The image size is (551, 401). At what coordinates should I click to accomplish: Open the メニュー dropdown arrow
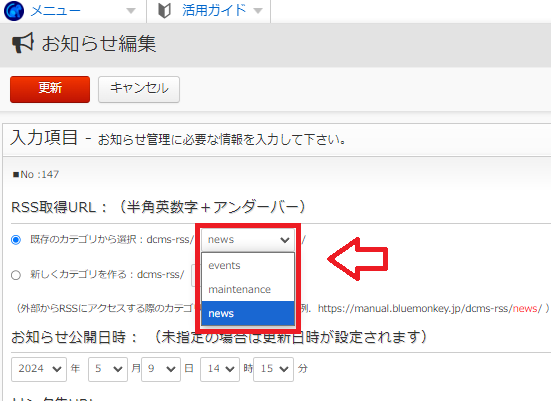(131, 11)
